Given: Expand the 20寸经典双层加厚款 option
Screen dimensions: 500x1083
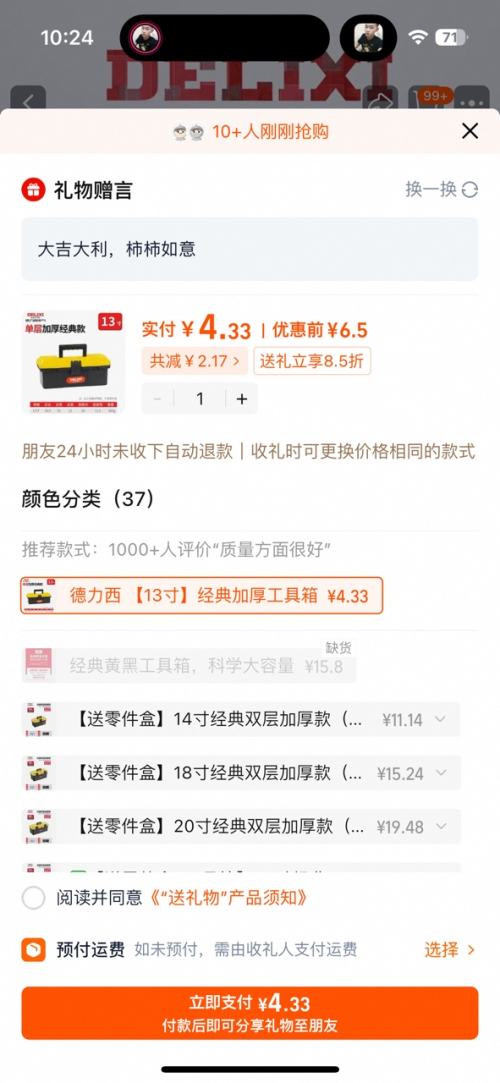Looking at the screenshot, I should click(241, 826).
